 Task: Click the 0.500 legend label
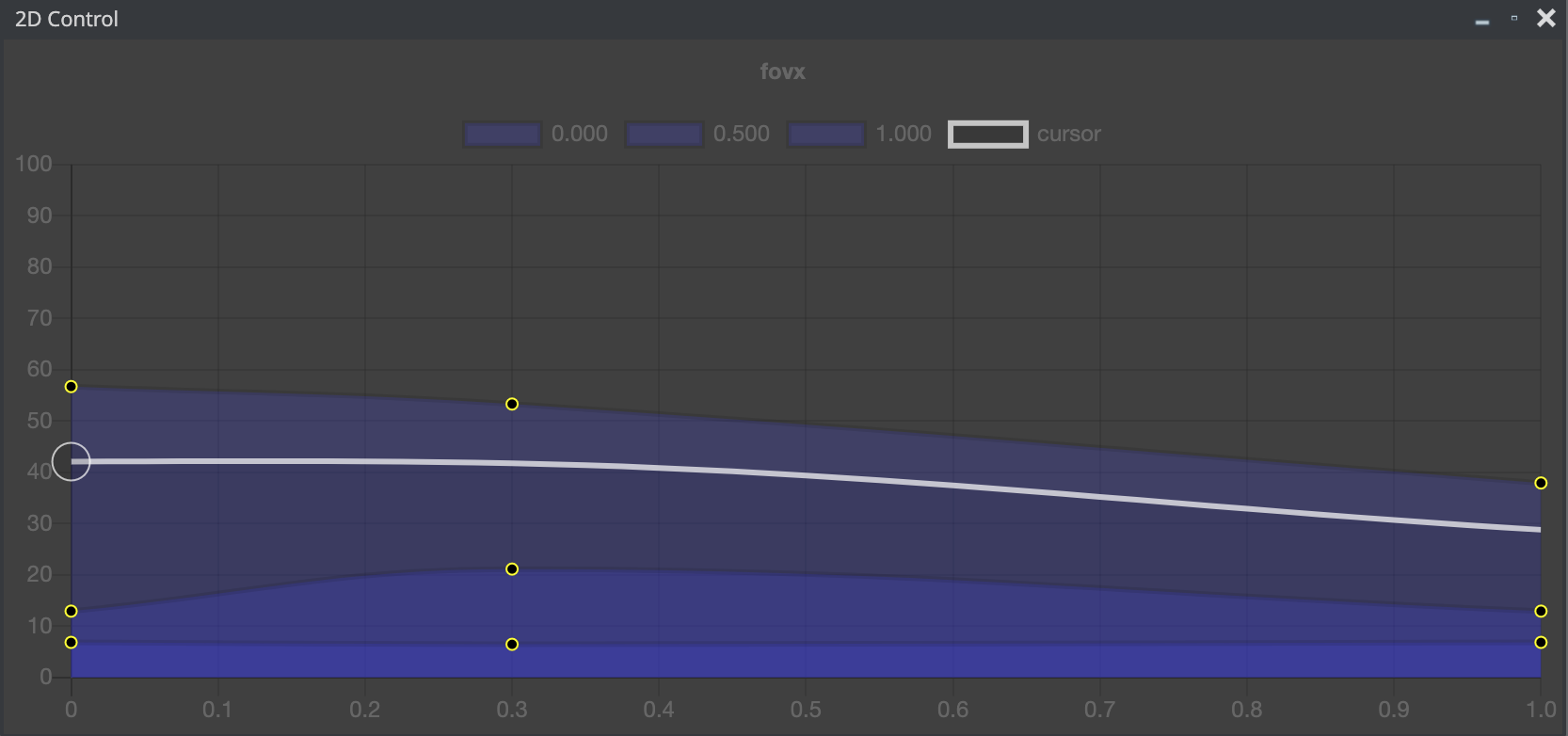[742, 135]
